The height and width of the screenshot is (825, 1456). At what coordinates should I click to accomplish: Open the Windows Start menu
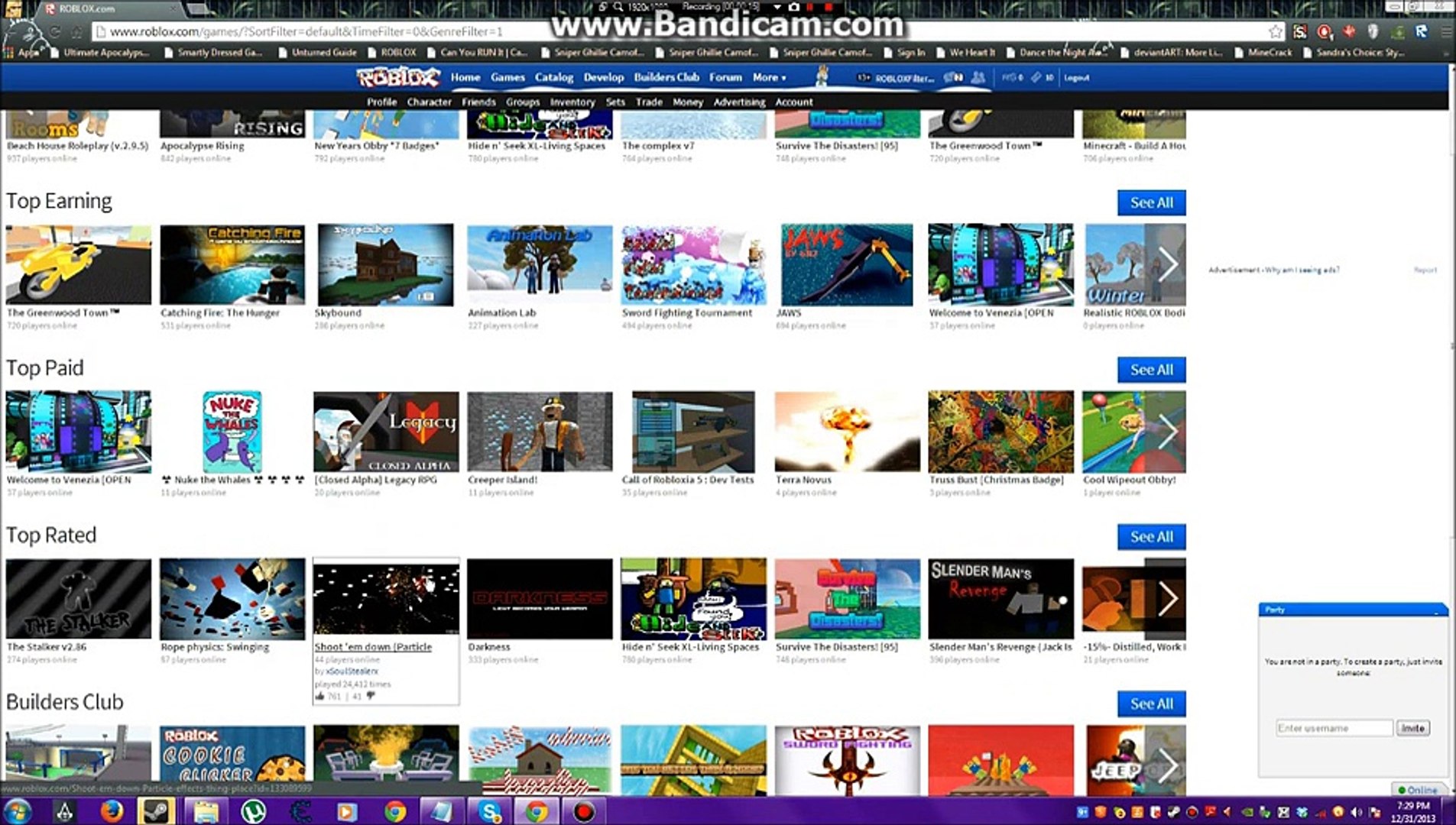pos(17,810)
